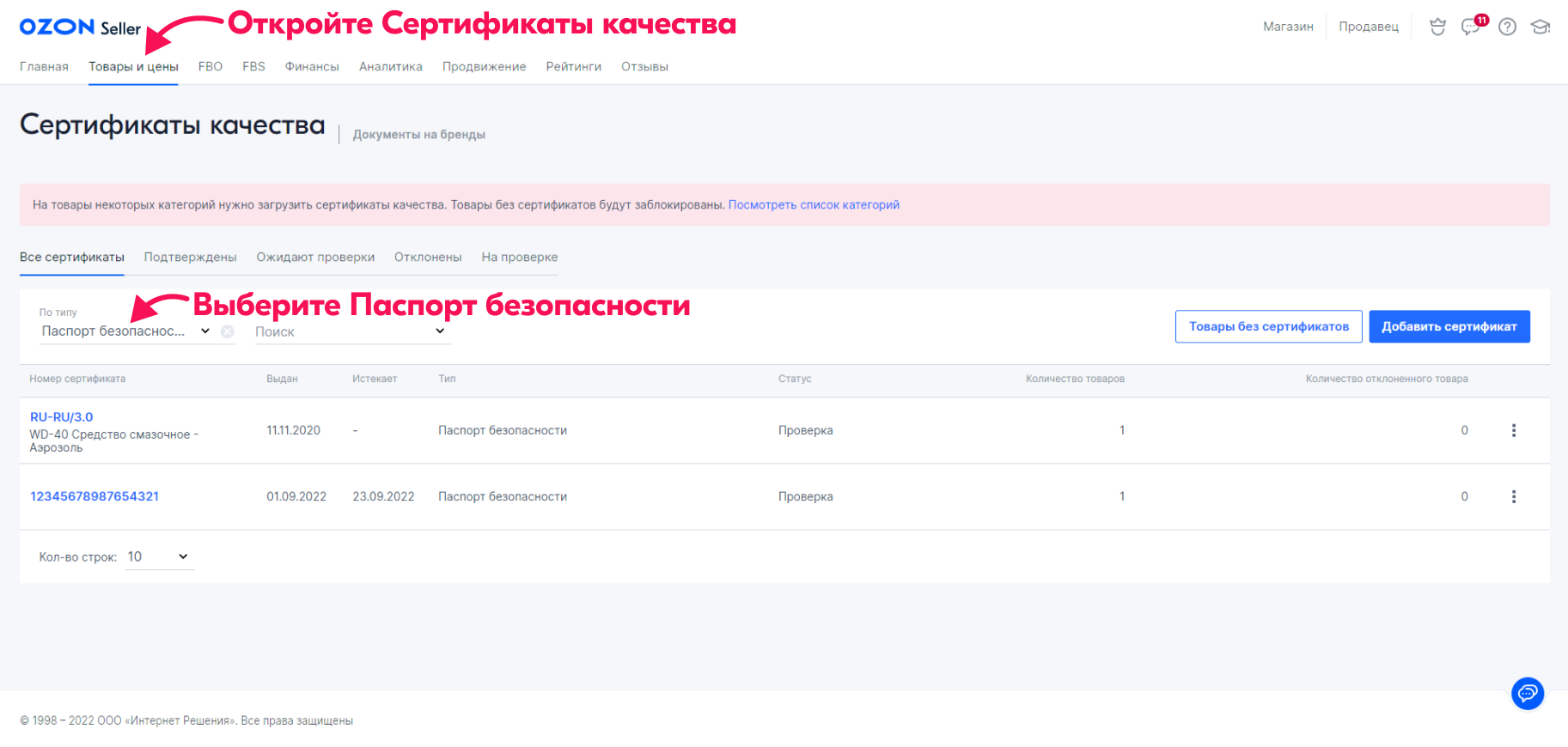Open messages chat icon with badge
The height and width of the screenshot is (747, 1568).
pos(1472,26)
